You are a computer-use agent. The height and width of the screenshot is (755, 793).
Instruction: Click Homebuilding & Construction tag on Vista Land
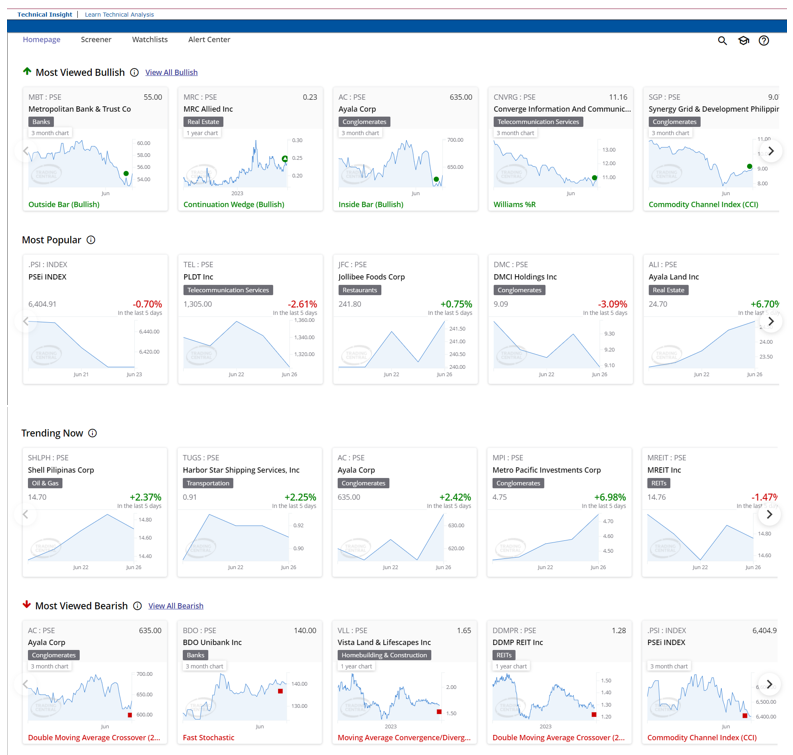point(384,655)
